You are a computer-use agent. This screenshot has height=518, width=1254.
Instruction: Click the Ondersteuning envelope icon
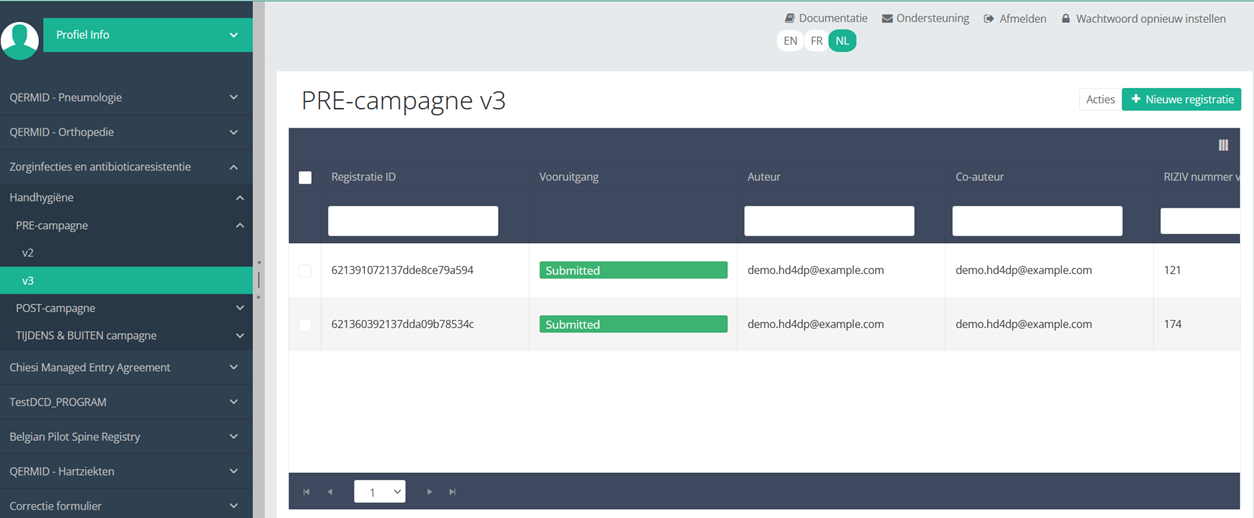(x=887, y=18)
